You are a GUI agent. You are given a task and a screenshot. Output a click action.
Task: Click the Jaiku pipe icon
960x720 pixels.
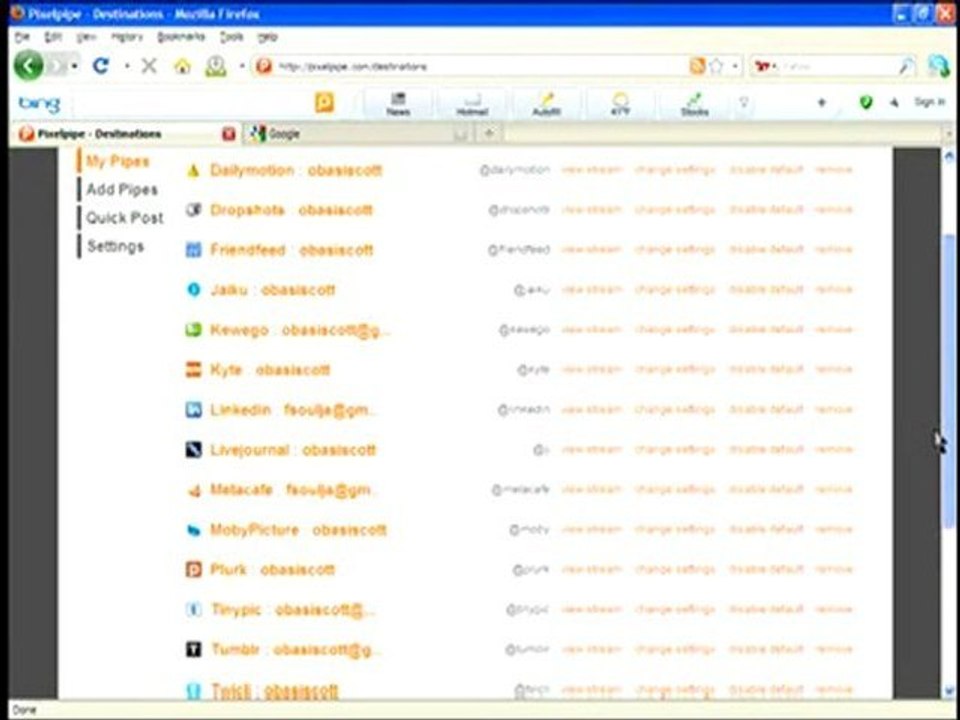click(193, 290)
